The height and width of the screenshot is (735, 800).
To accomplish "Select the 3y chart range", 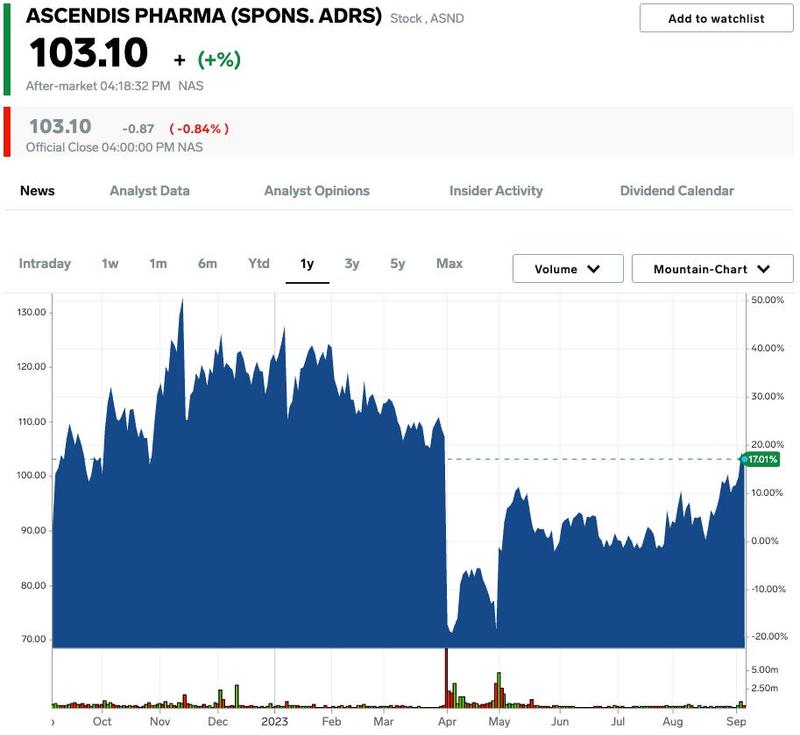I will 352,264.
